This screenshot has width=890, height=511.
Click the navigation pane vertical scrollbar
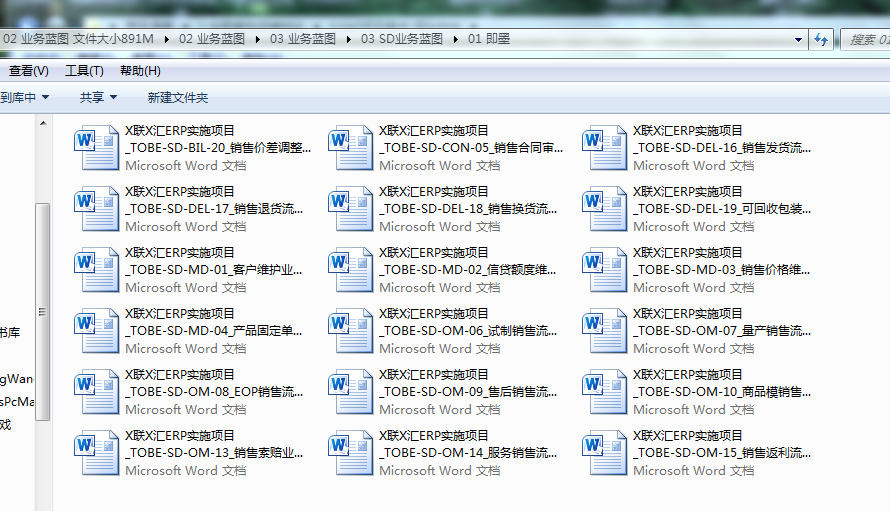tap(42, 310)
